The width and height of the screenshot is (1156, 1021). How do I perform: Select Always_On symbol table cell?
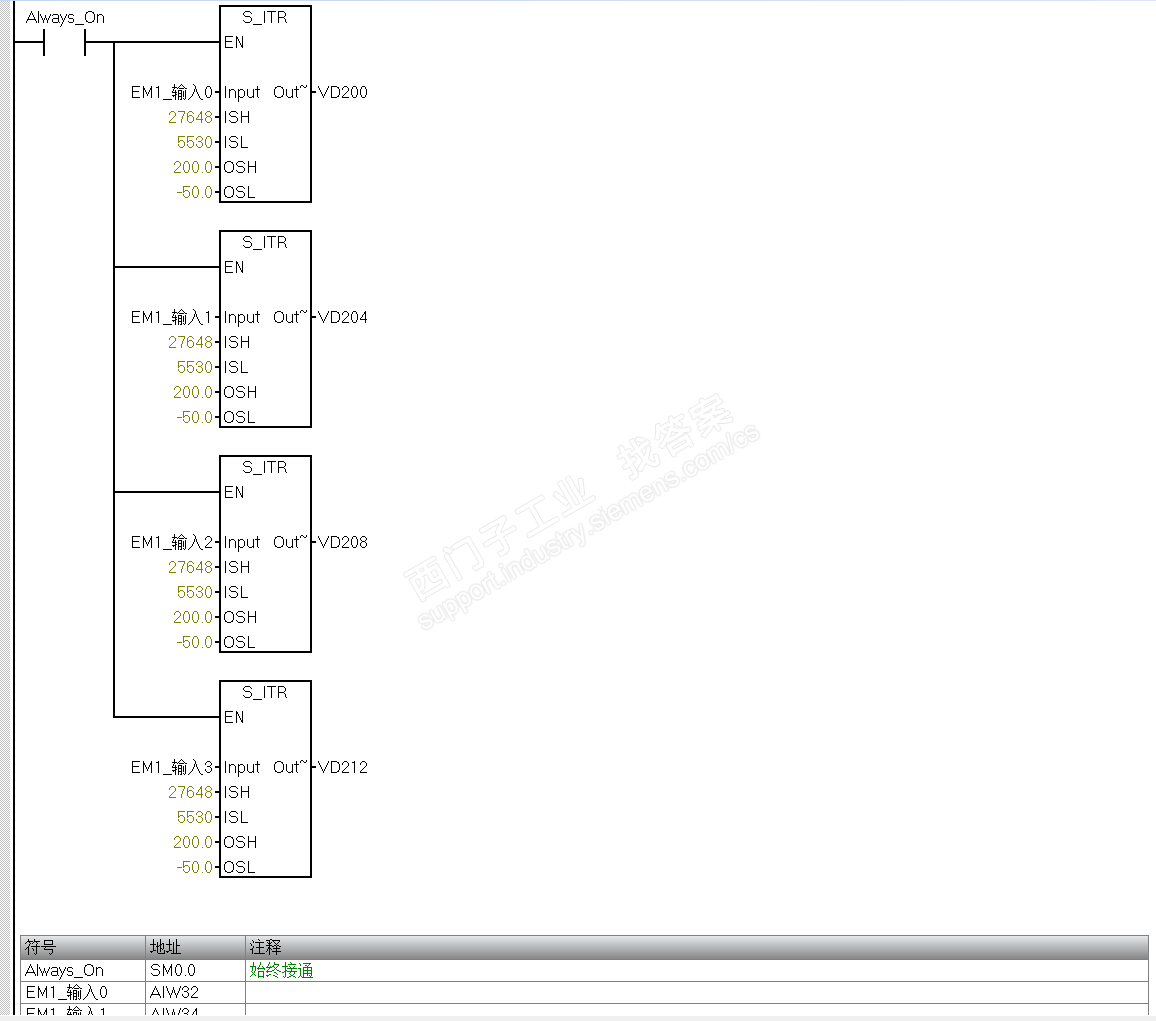tap(83, 970)
